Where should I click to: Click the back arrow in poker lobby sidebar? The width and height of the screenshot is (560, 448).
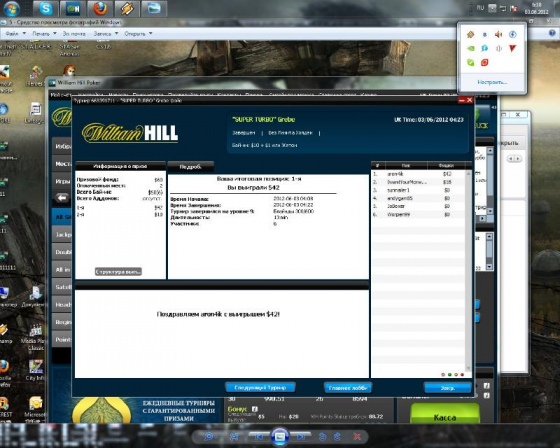click(62, 198)
